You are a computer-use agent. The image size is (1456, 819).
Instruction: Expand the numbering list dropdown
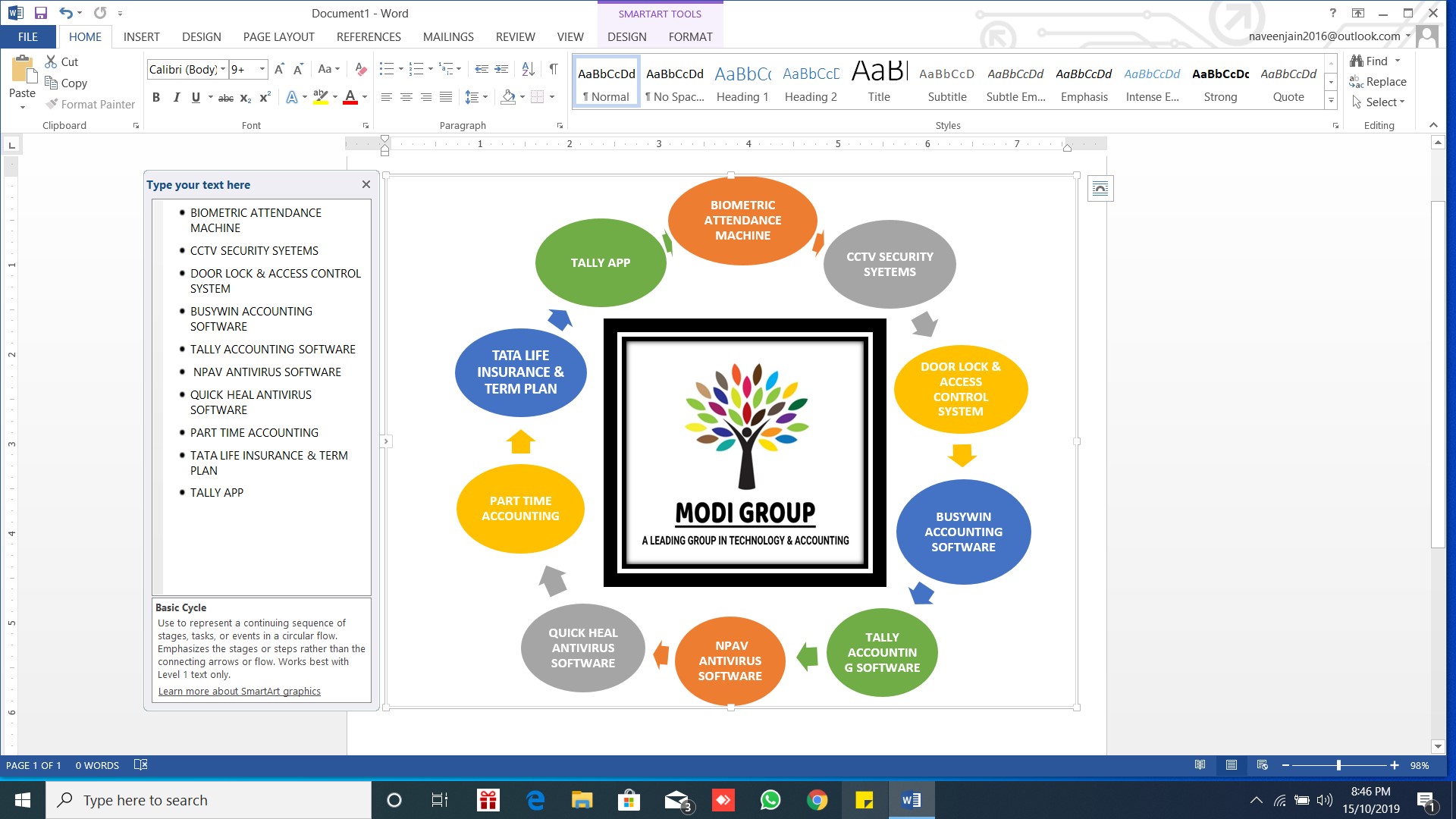click(x=431, y=69)
